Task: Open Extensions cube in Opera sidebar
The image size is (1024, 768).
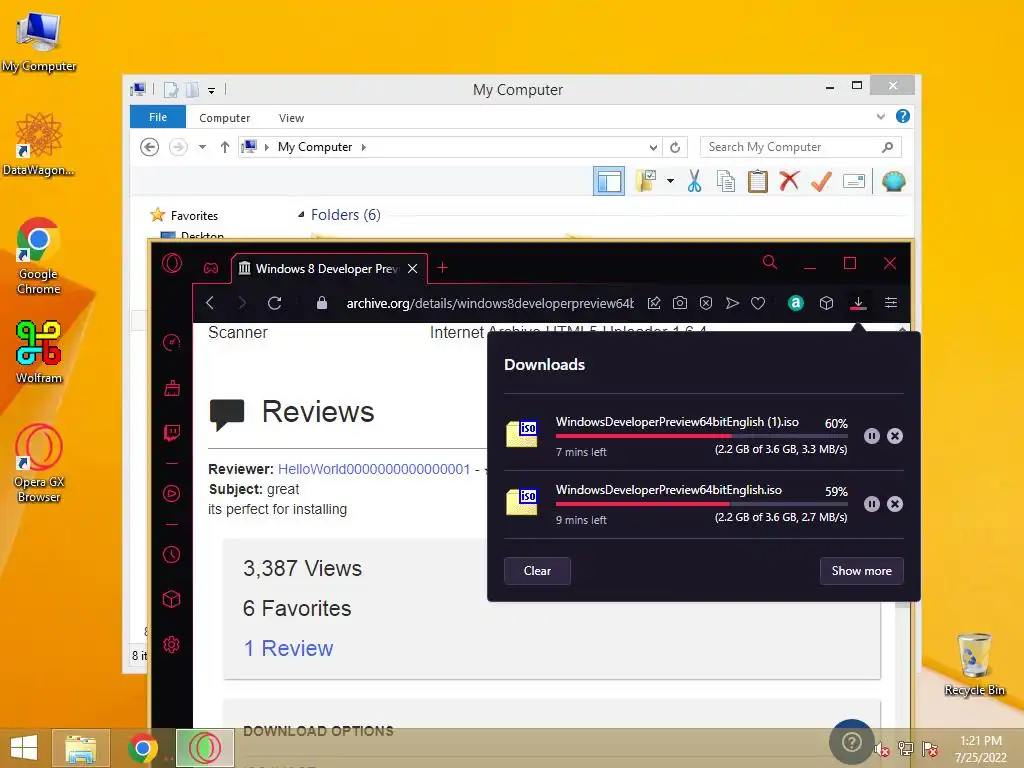Action: [172, 600]
